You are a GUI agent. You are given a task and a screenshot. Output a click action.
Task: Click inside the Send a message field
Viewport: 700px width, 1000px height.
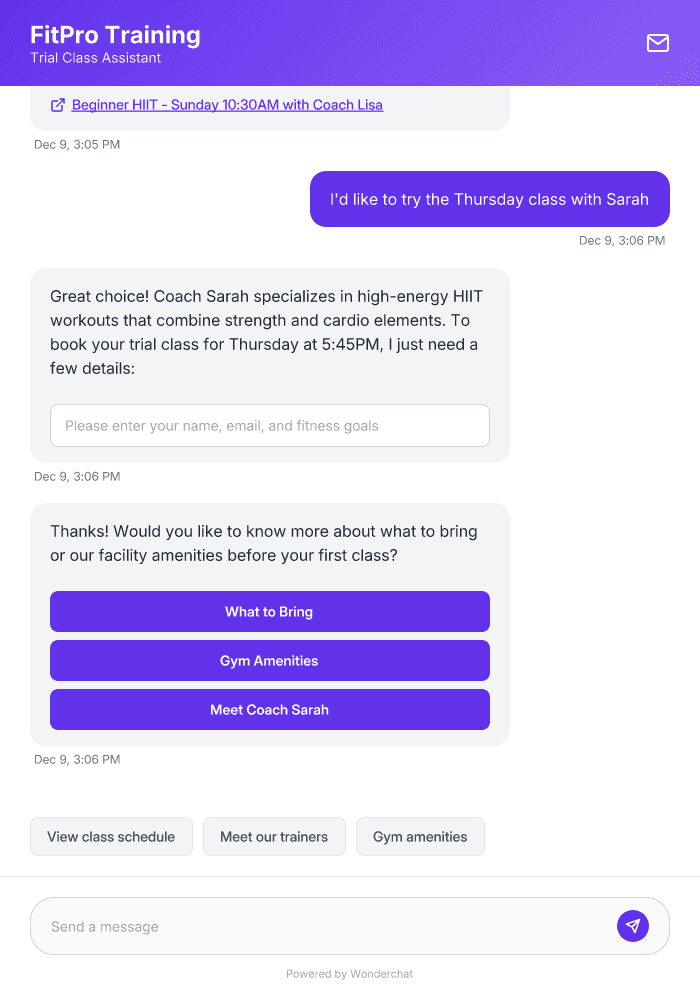300,925
